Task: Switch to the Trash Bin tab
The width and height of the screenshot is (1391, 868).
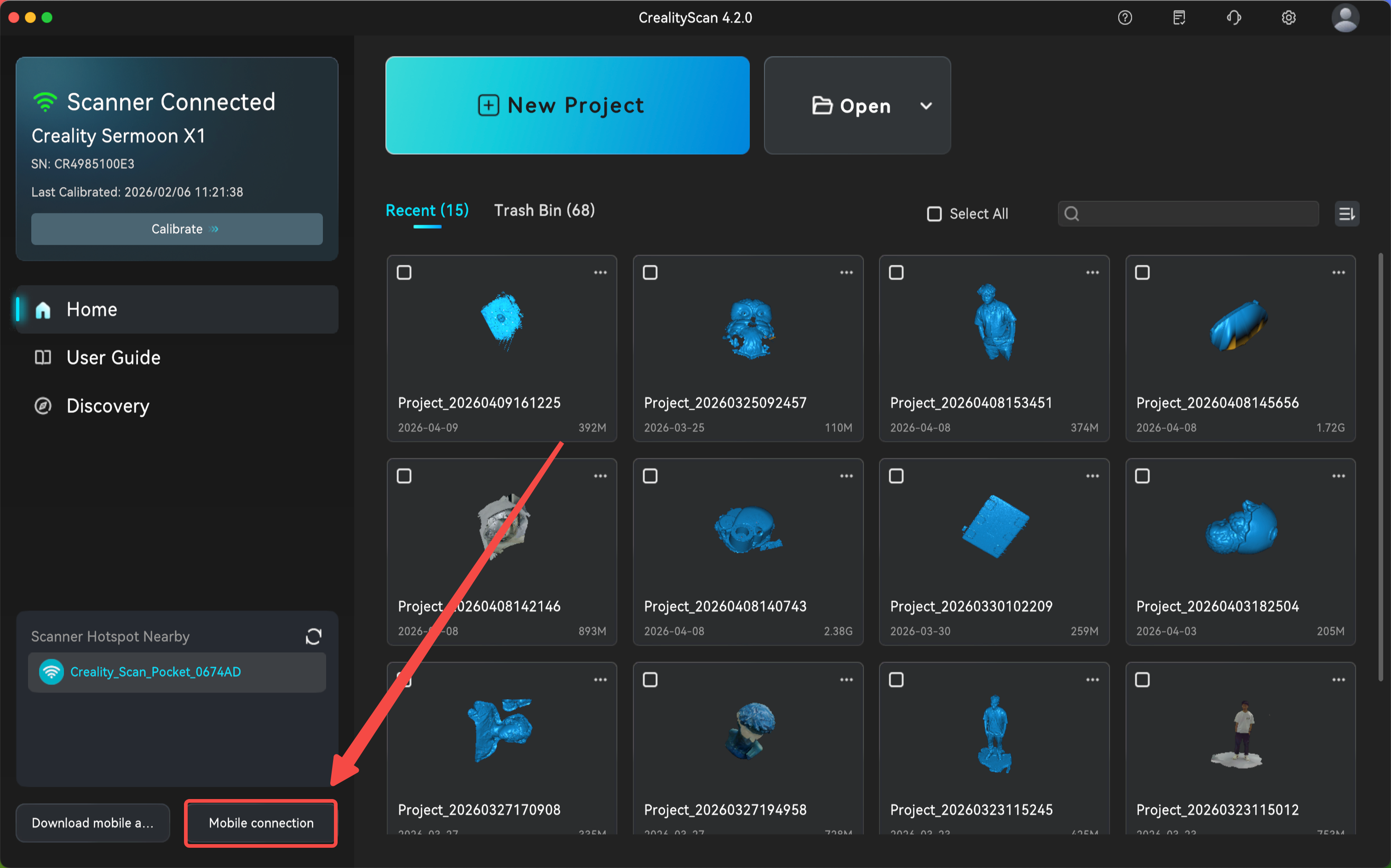Action: tap(544, 211)
